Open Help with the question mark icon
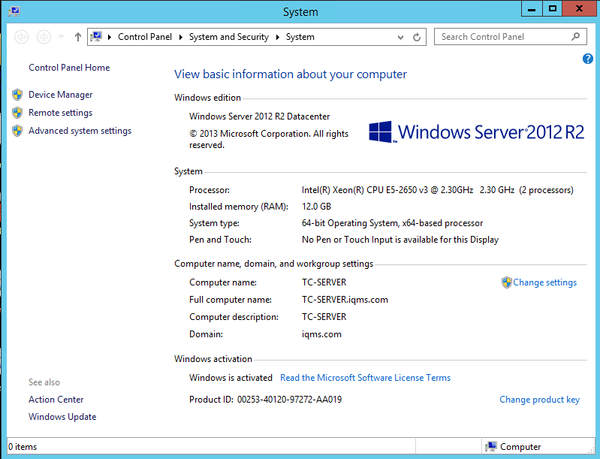This screenshot has height=459, width=600. pyautogui.click(x=588, y=59)
